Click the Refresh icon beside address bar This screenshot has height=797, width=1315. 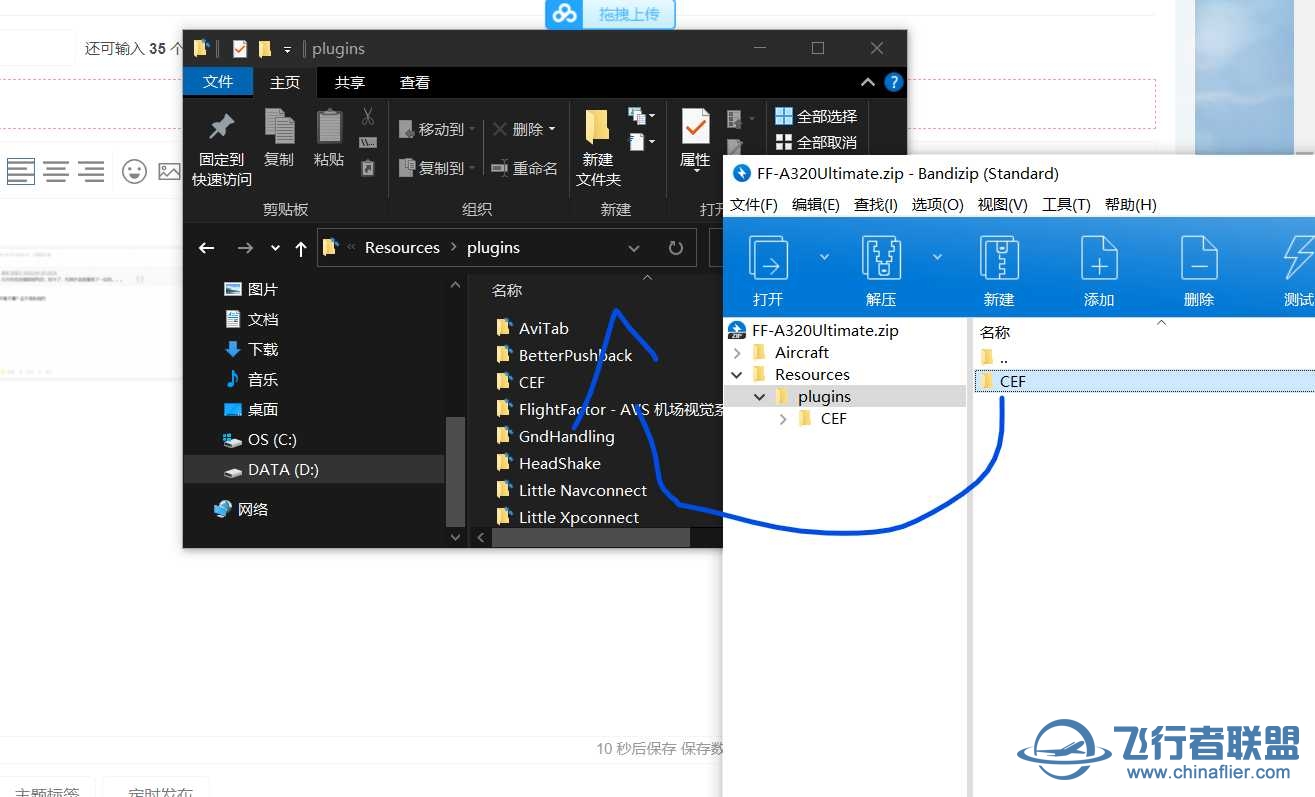(x=676, y=248)
